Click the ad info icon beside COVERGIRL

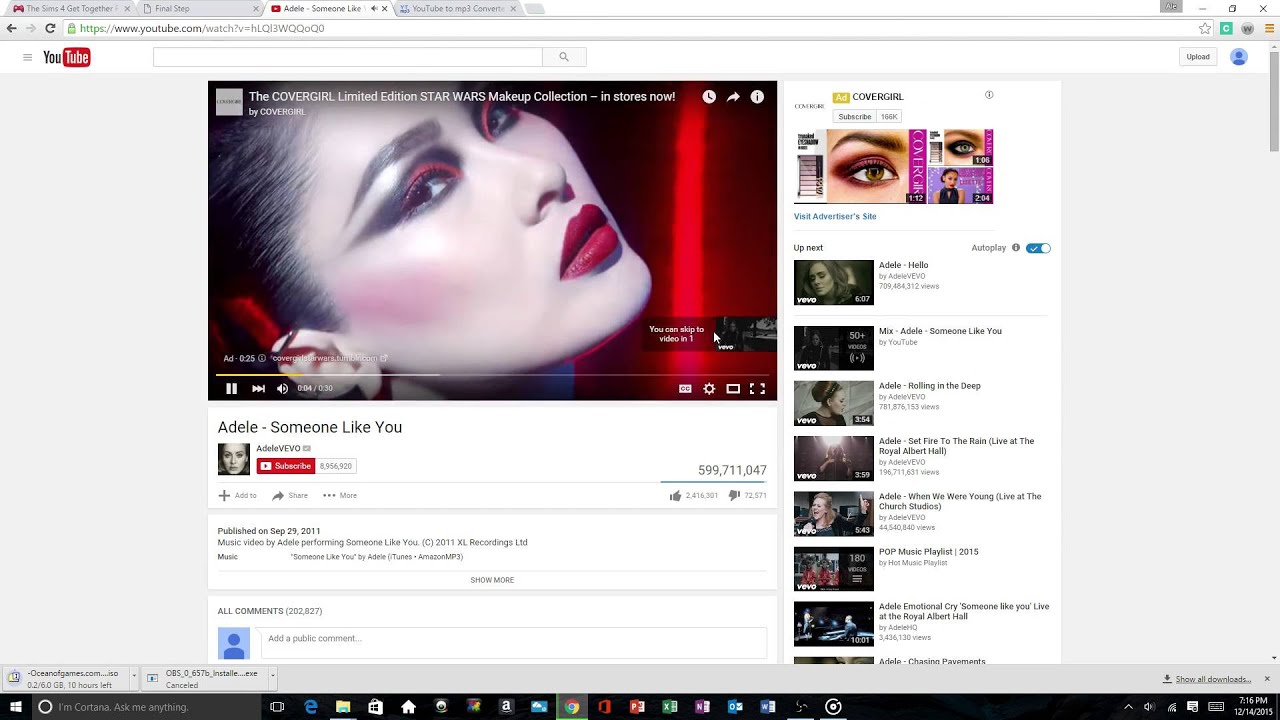989,95
